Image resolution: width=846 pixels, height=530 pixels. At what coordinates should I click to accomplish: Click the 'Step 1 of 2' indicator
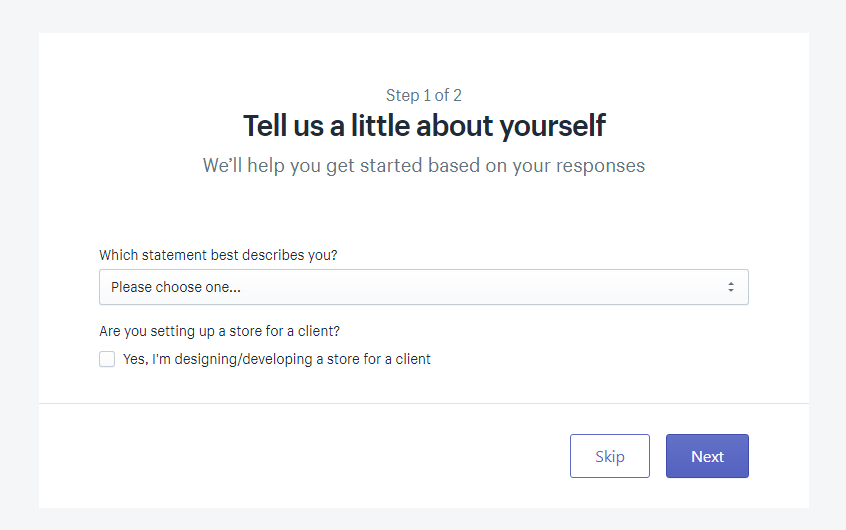[423, 95]
